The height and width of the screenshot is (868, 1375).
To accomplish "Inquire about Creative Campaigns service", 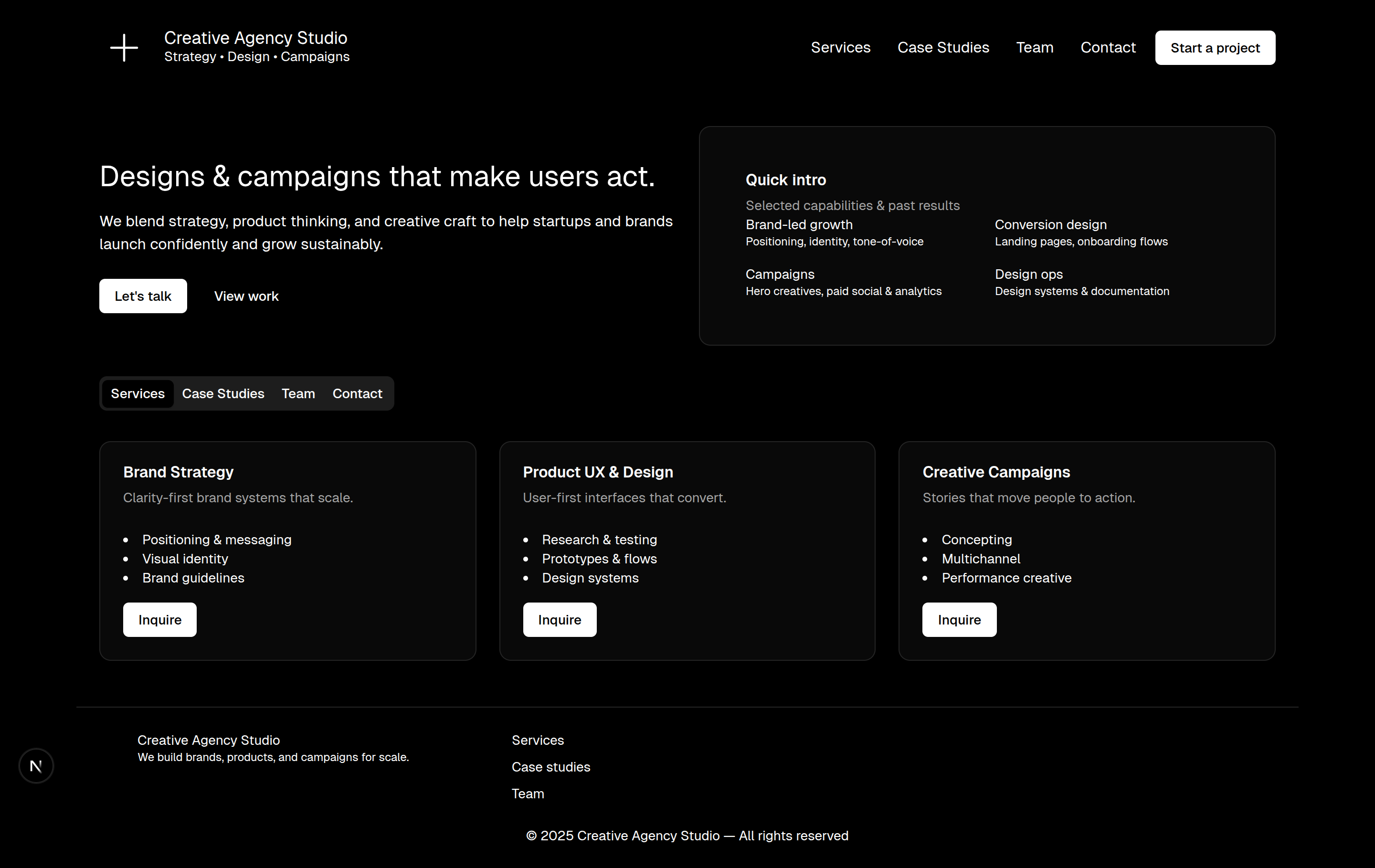I will 959,620.
